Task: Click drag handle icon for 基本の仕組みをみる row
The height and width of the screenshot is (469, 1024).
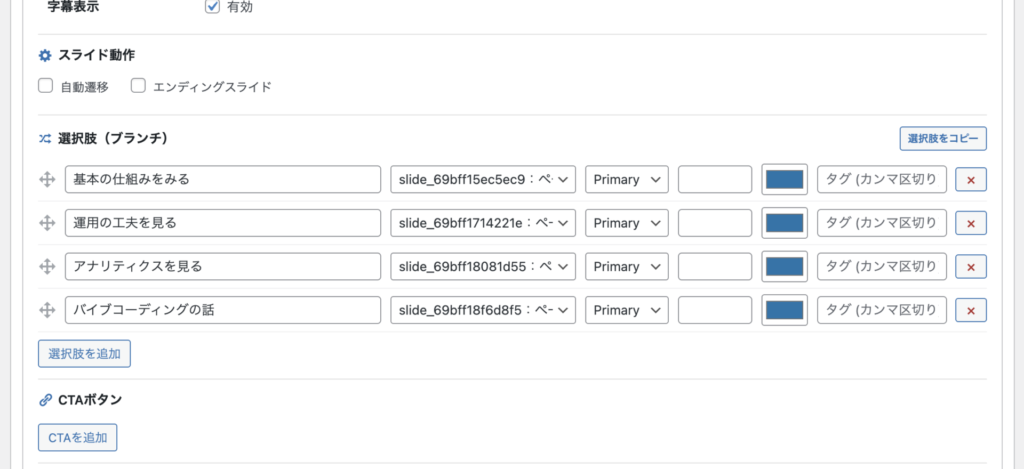Action: (46, 180)
